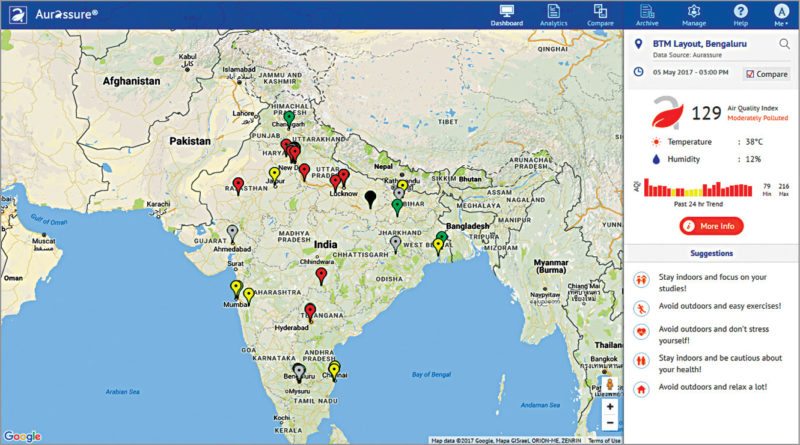Zoom out the map with minus button

coord(609,425)
